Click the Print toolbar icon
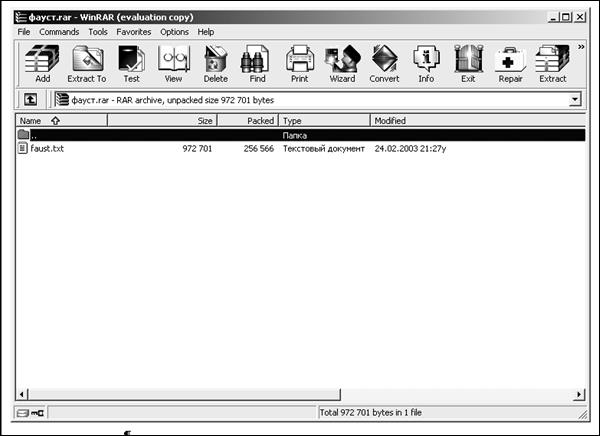 click(300, 64)
